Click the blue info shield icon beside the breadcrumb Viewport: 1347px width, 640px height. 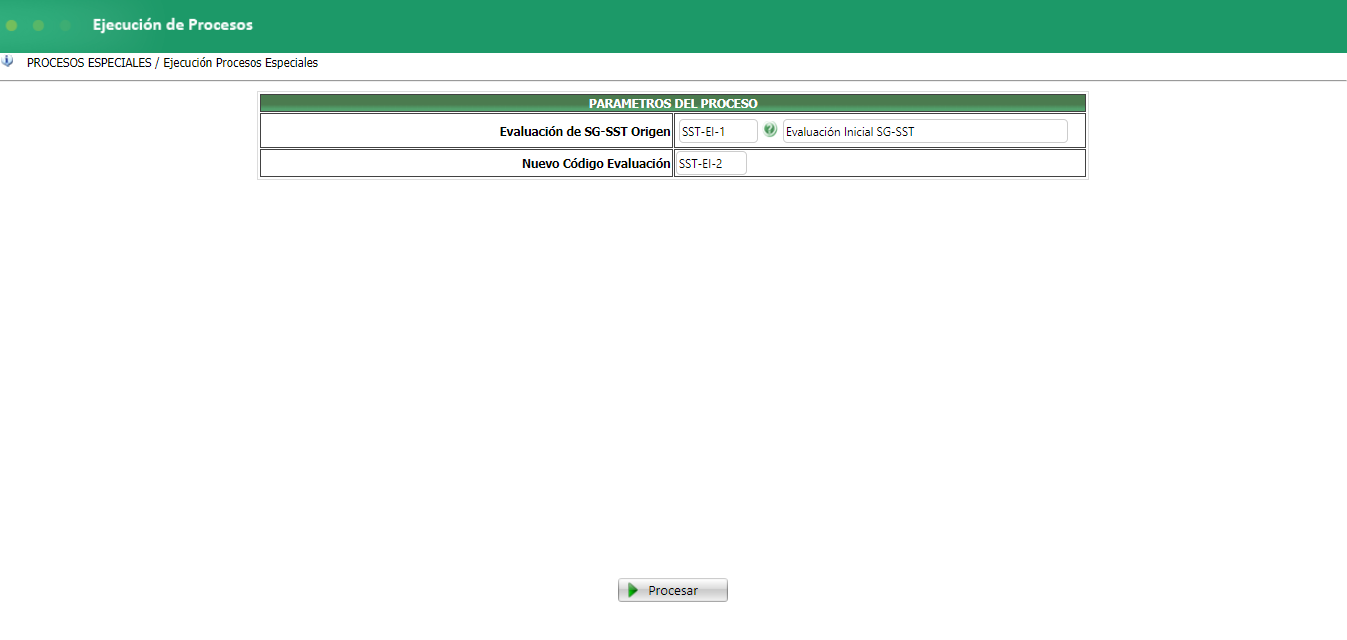pyautogui.click(x=9, y=62)
